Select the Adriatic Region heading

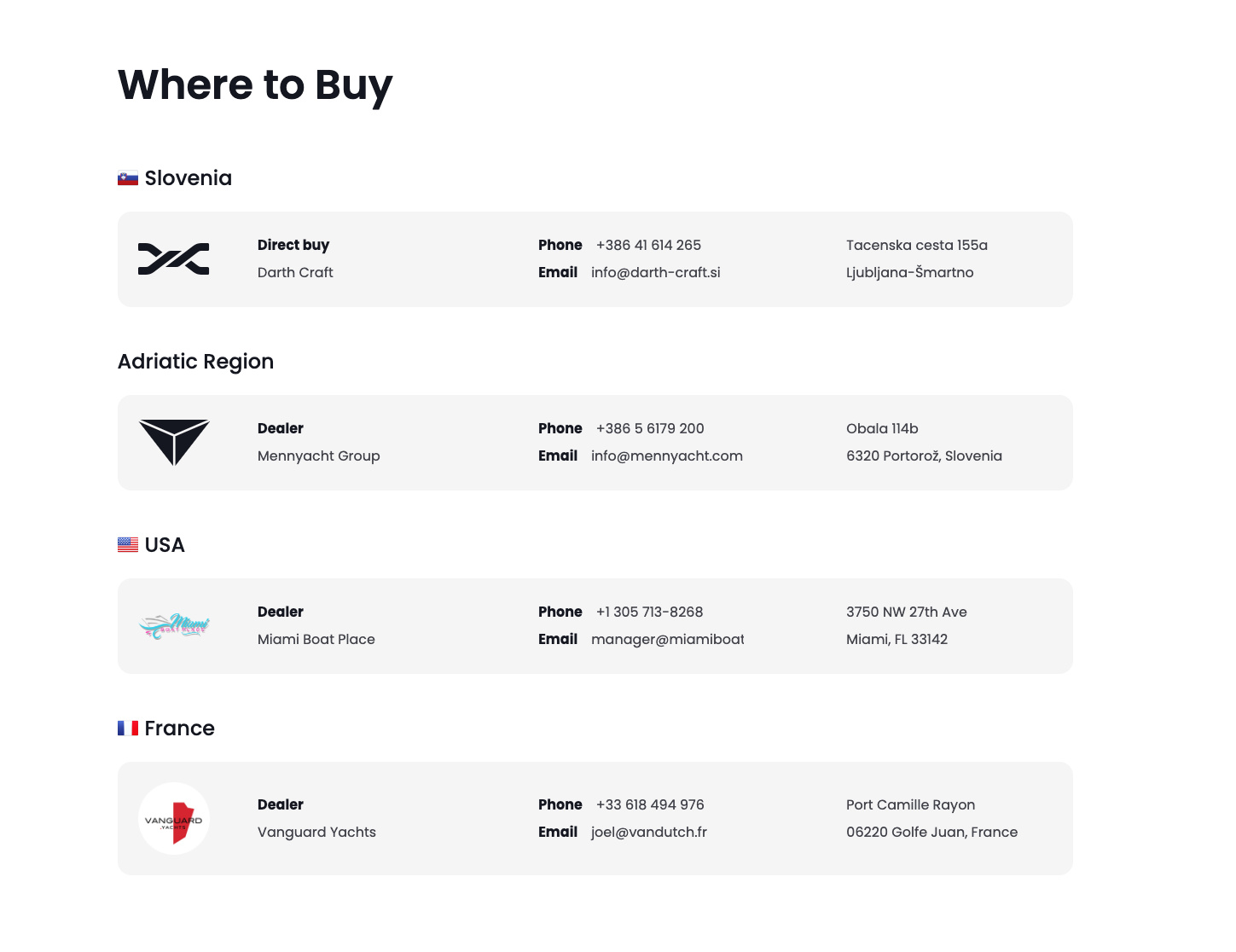[x=195, y=362]
